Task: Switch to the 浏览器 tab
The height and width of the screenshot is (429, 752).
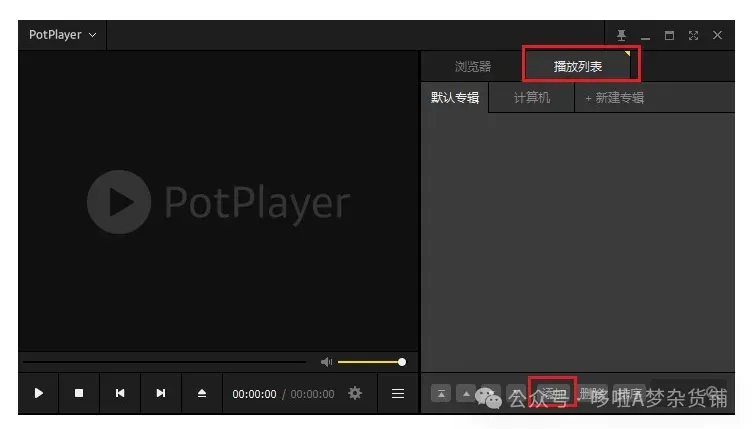Action: pos(472,66)
